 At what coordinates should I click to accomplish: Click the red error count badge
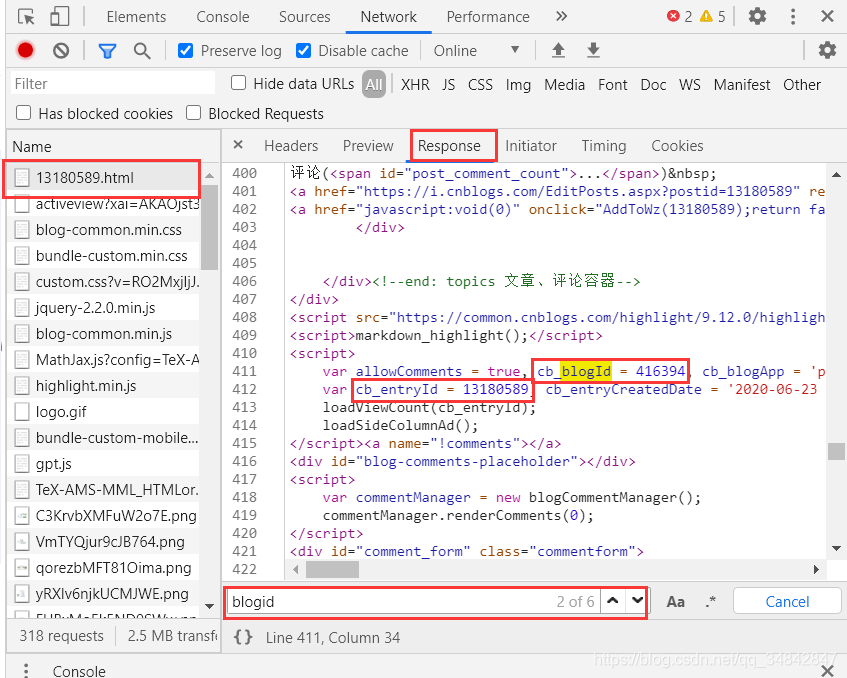[x=680, y=16]
